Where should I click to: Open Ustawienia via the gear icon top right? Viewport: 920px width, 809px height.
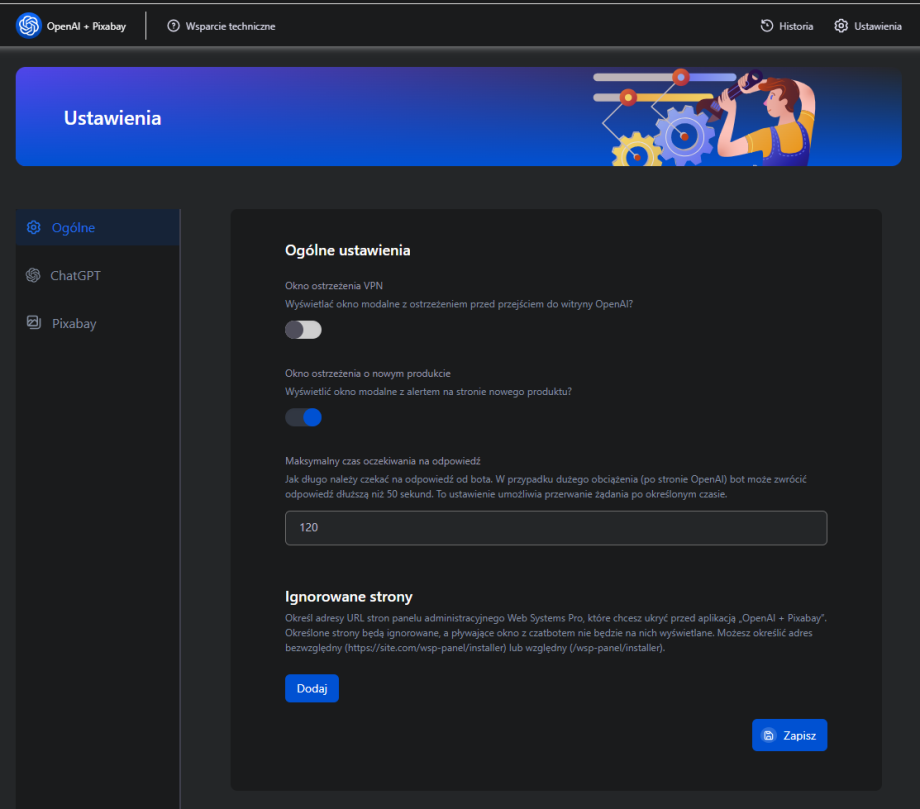pyautogui.click(x=839, y=25)
